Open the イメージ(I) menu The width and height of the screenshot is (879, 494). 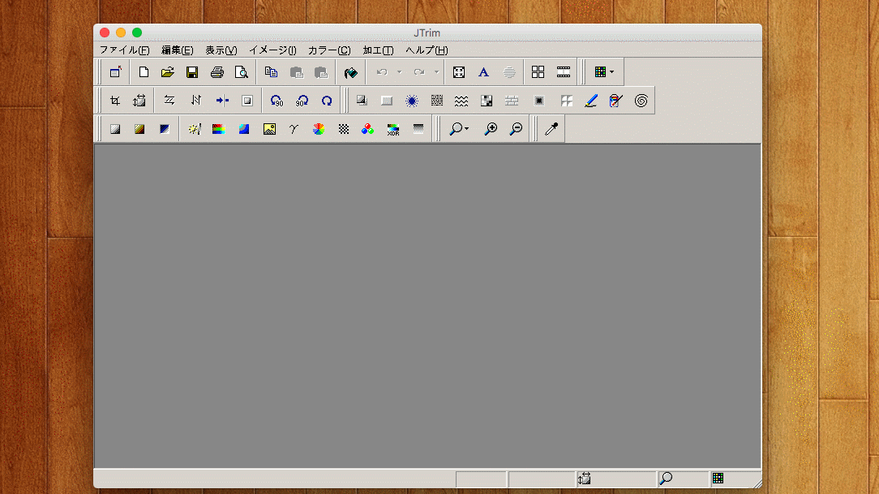point(272,50)
